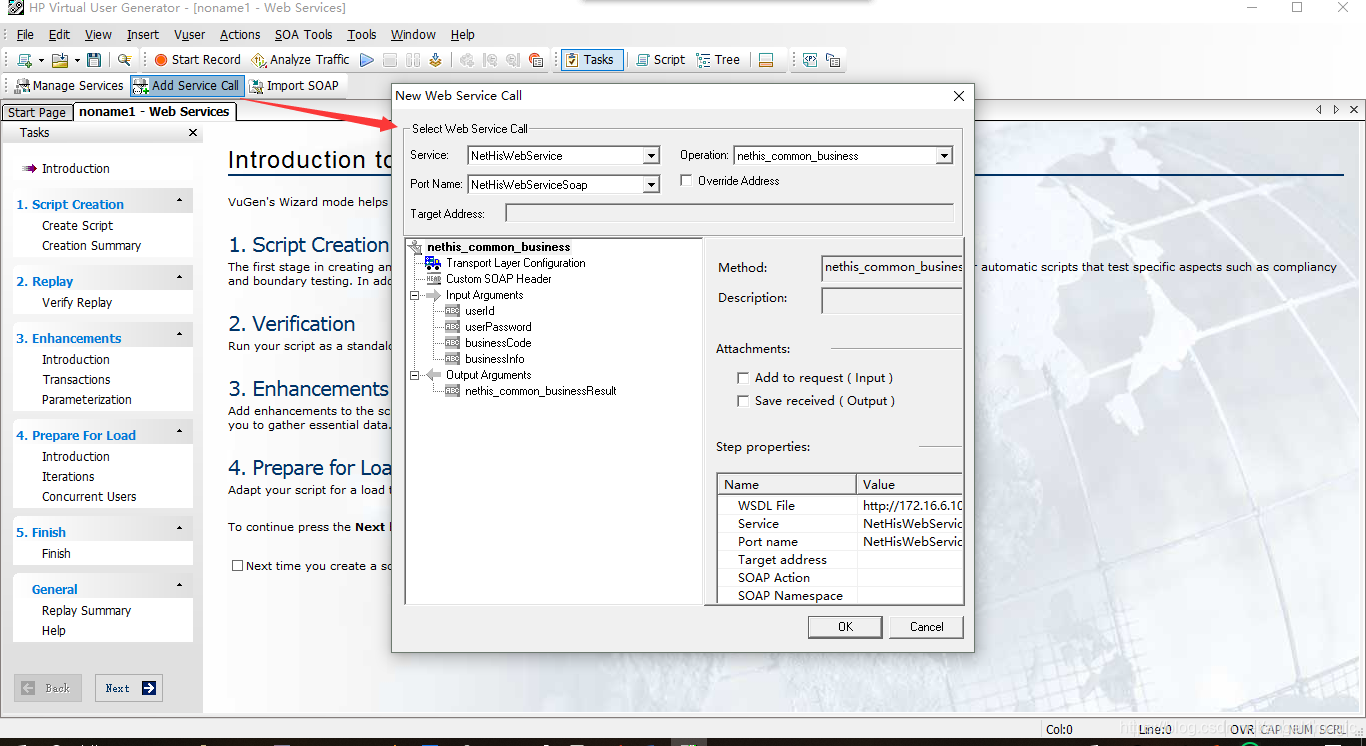
Task: Click Analyze Traffic toolbar button
Action: click(x=300, y=60)
